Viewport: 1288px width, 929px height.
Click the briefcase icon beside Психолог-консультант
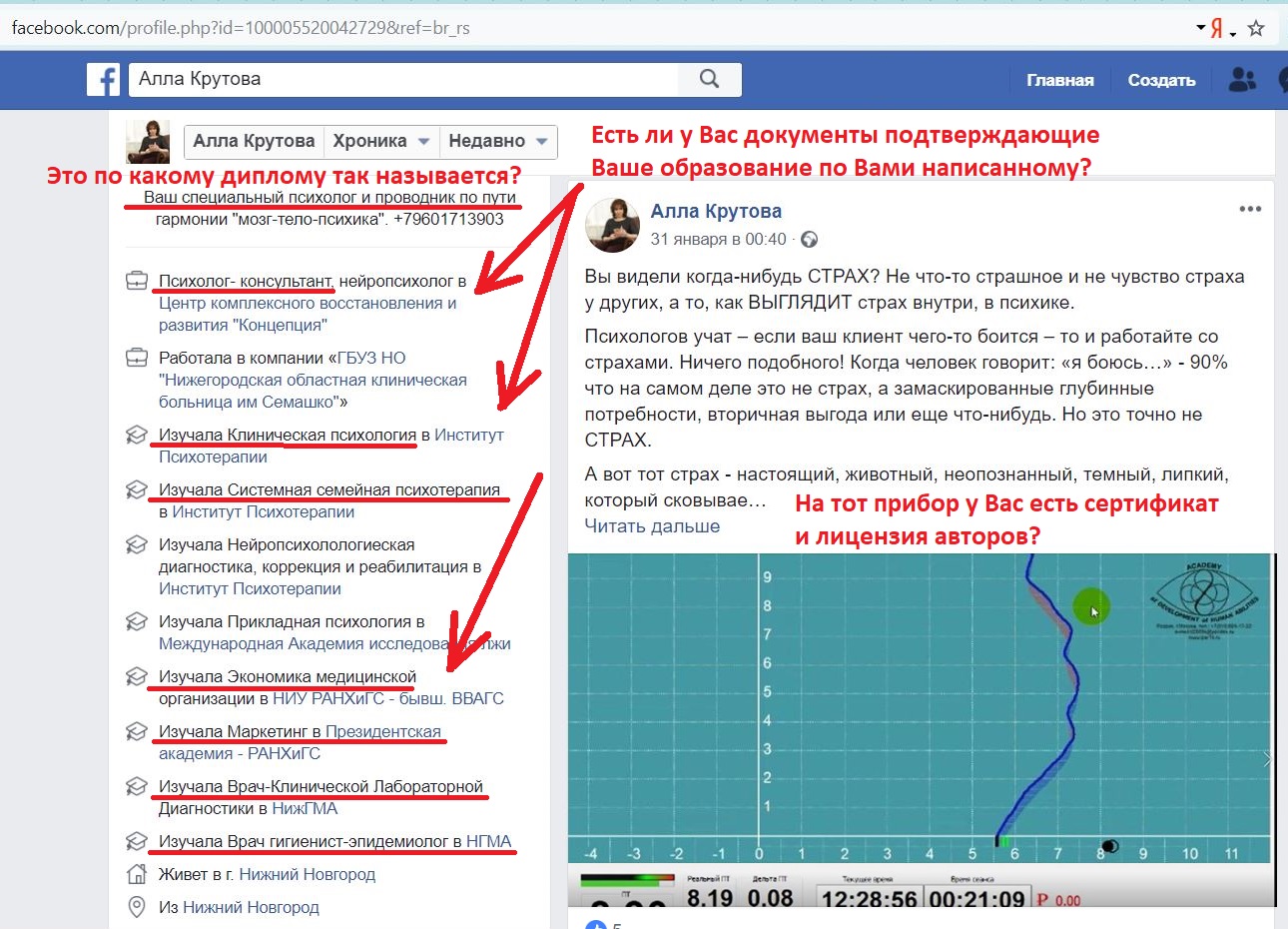137,281
